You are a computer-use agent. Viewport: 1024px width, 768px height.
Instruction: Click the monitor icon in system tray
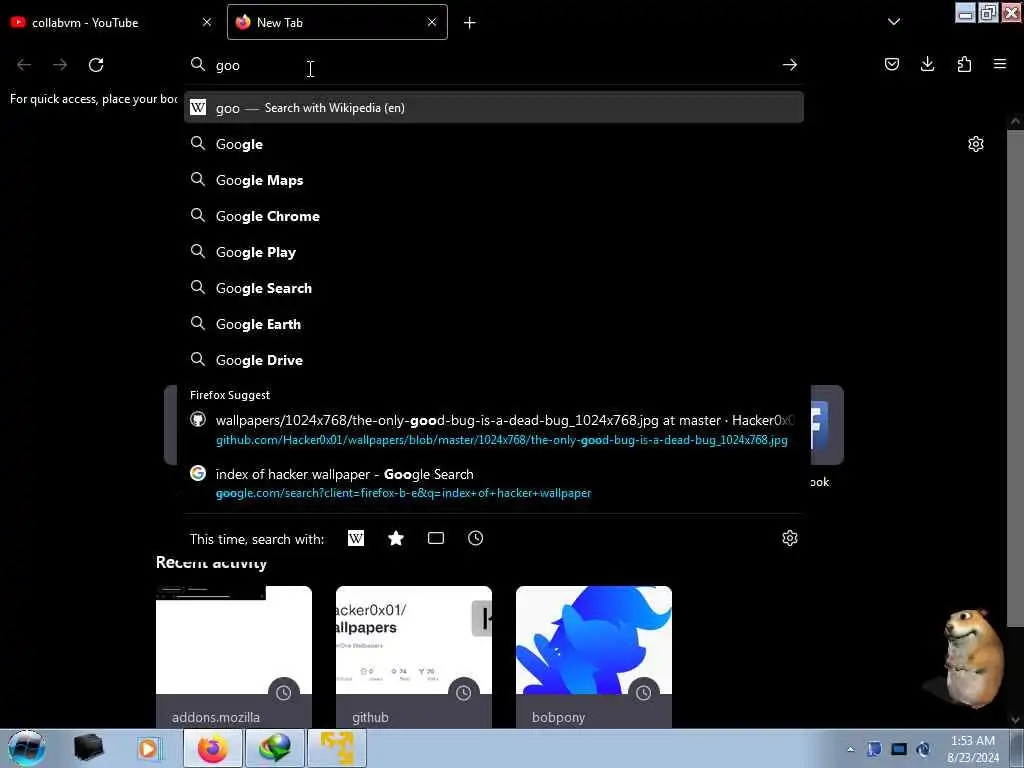click(x=899, y=749)
